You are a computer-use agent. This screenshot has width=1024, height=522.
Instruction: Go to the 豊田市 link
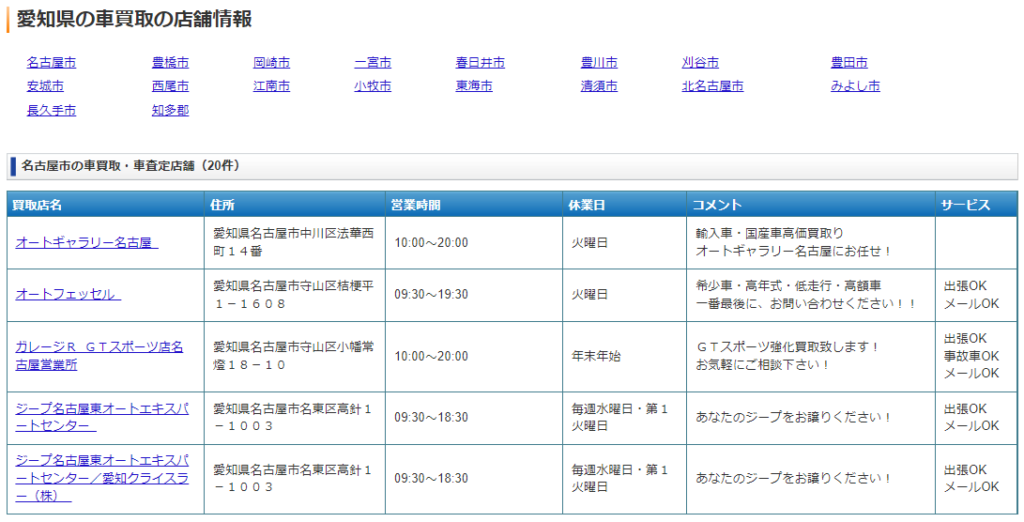tap(849, 63)
